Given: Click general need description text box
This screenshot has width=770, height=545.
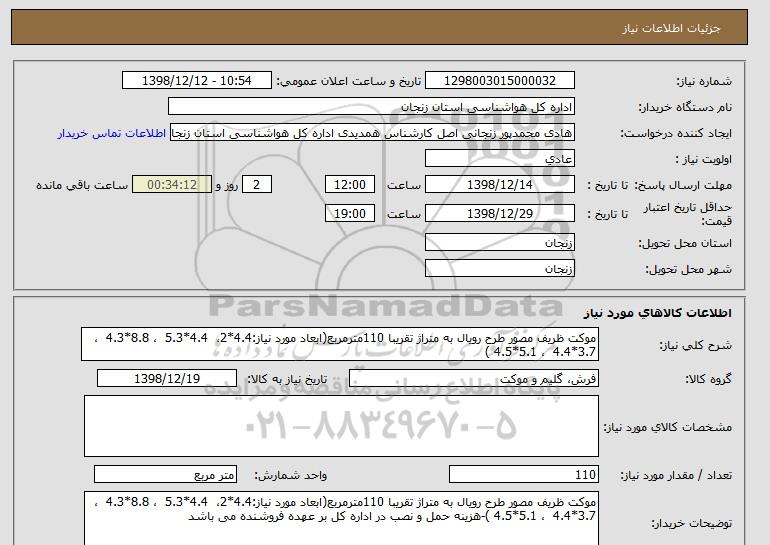Looking at the screenshot, I should click(x=340, y=345).
